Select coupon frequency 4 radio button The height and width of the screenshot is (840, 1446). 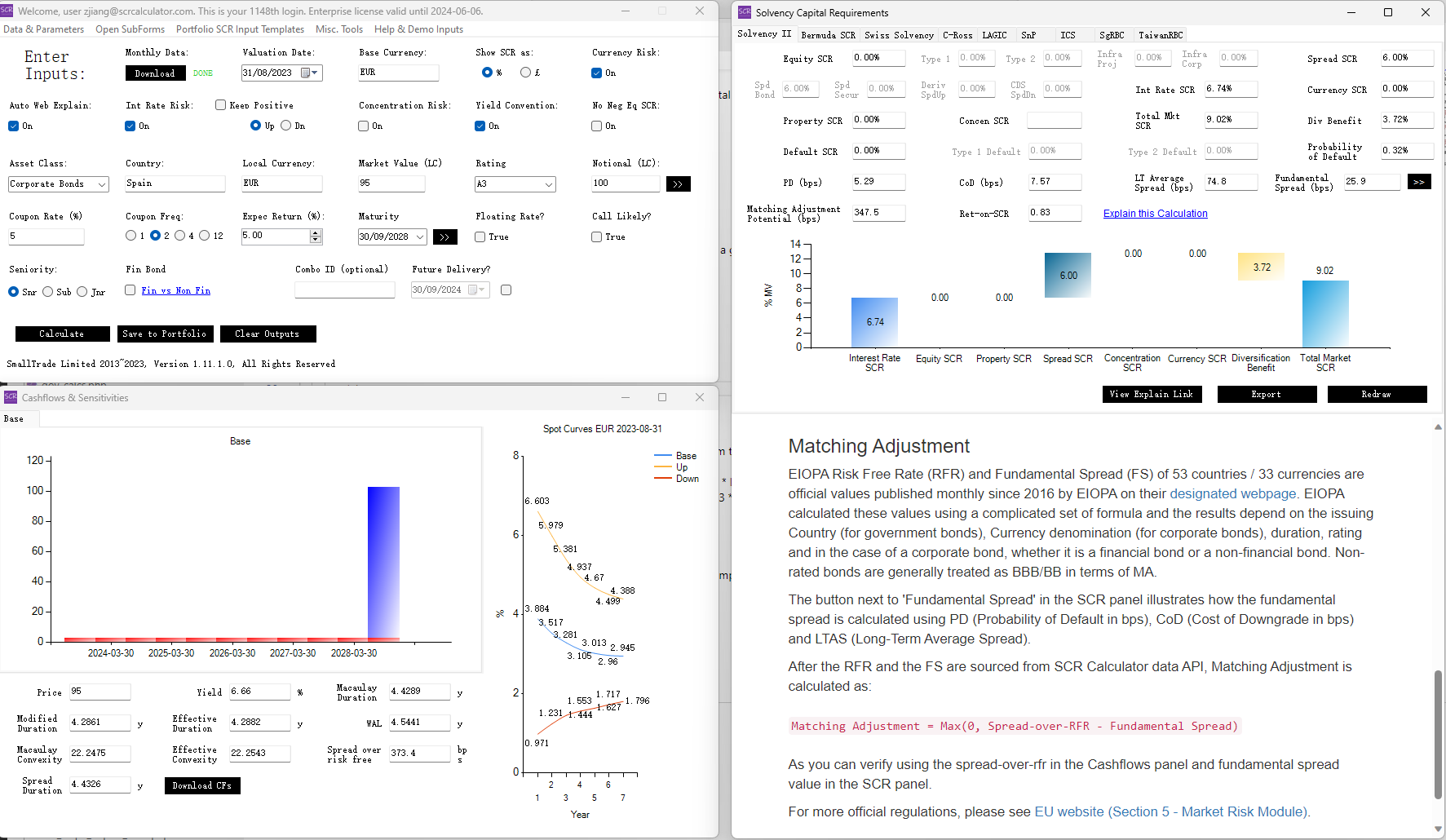(x=180, y=236)
